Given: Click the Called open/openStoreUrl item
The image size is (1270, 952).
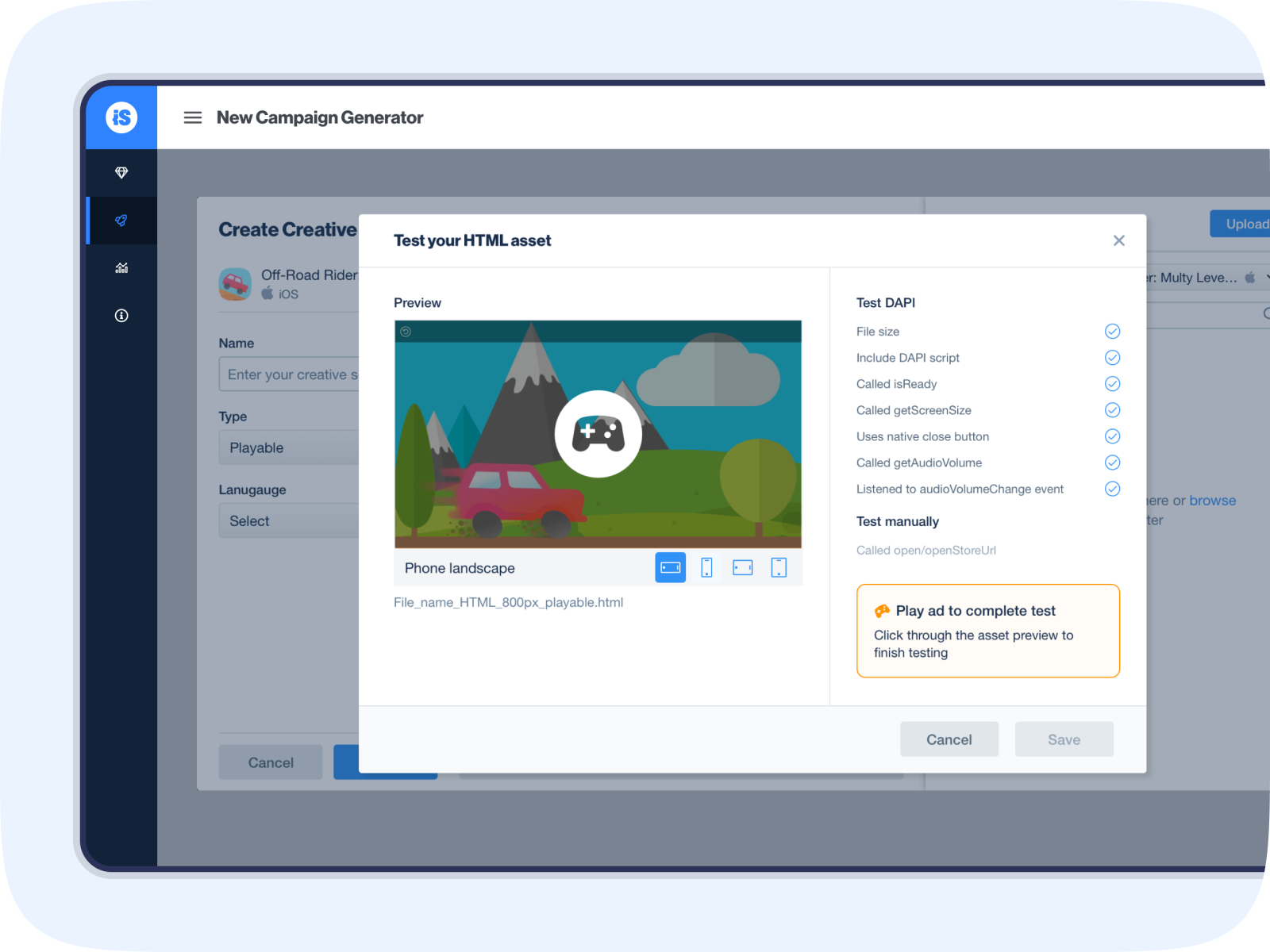Looking at the screenshot, I should tap(926, 550).
